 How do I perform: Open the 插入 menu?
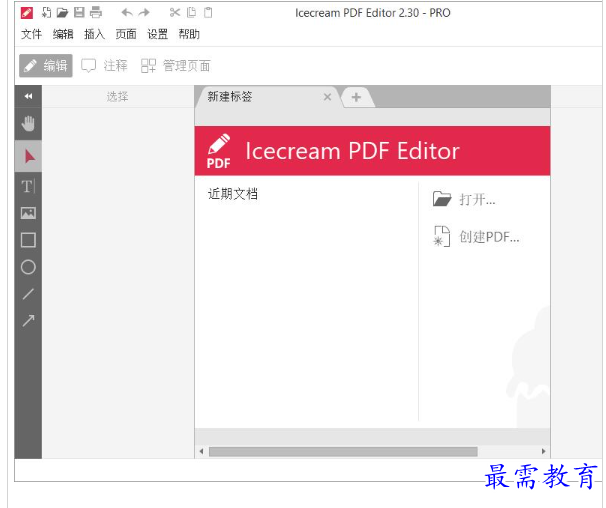click(x=94, y=34)
